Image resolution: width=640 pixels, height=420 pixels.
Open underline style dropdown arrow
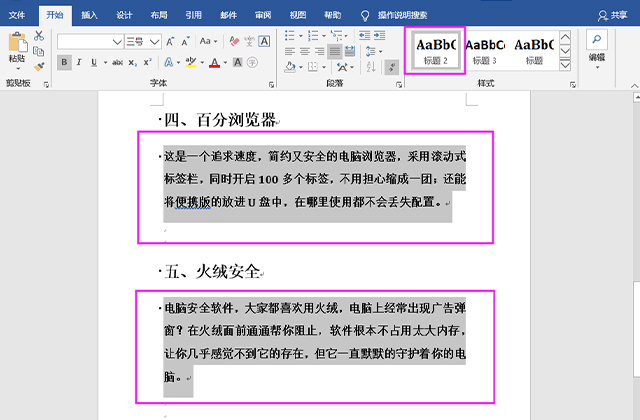tap(105, 63)
